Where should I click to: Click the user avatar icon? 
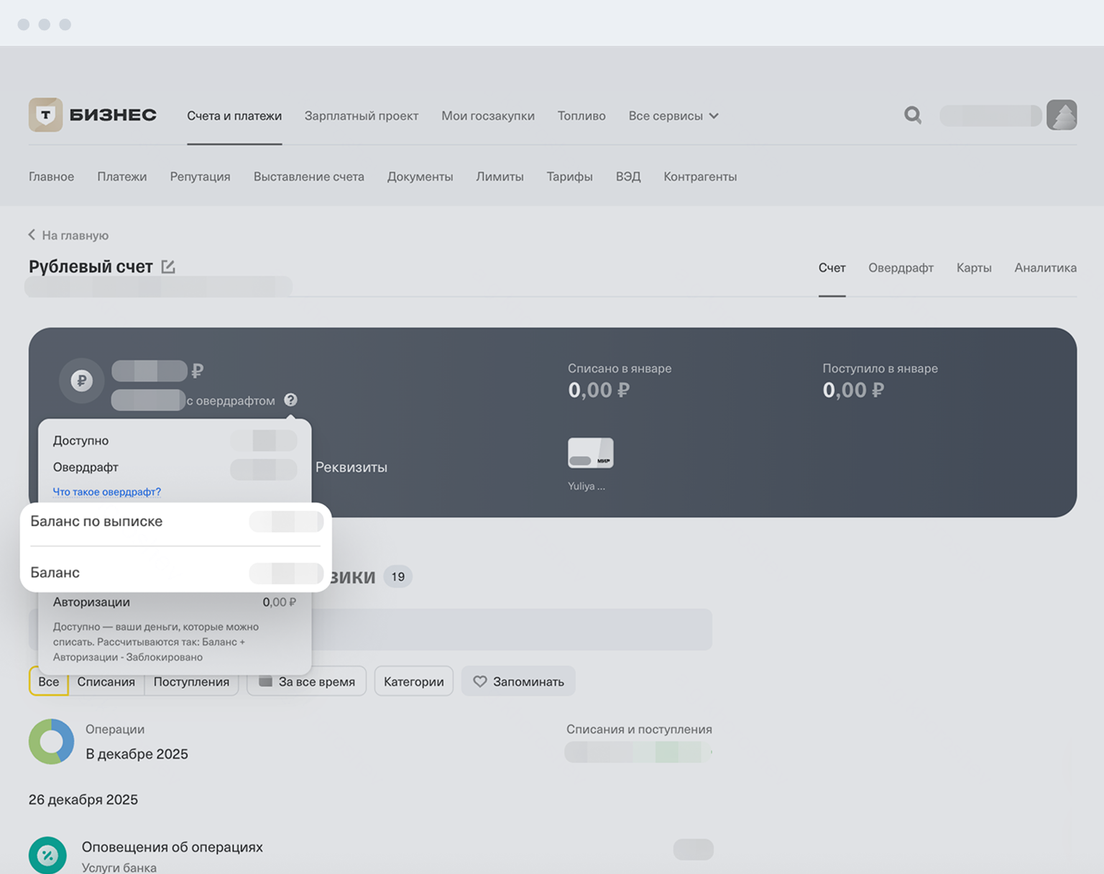(1061, 115)
